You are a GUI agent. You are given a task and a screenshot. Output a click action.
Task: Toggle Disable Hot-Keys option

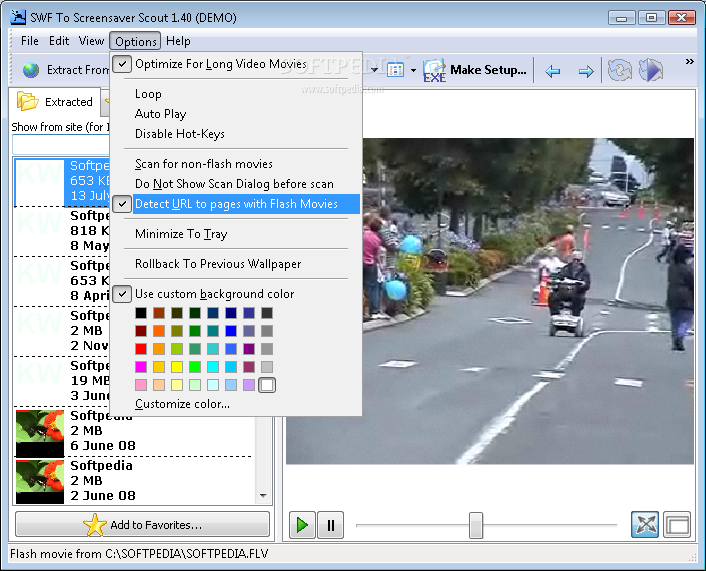point(236,134)
